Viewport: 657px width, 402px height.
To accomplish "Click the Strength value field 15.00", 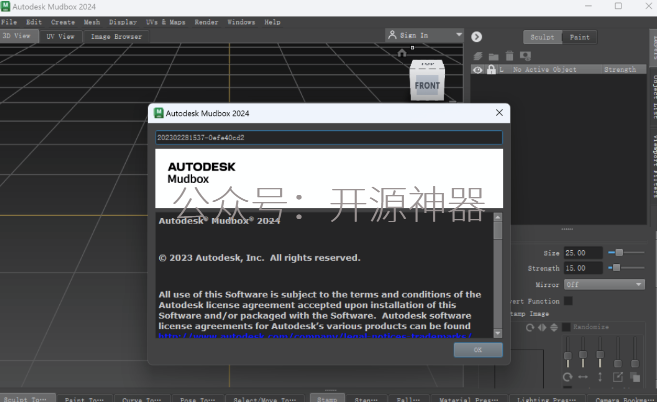I will 583,268.
